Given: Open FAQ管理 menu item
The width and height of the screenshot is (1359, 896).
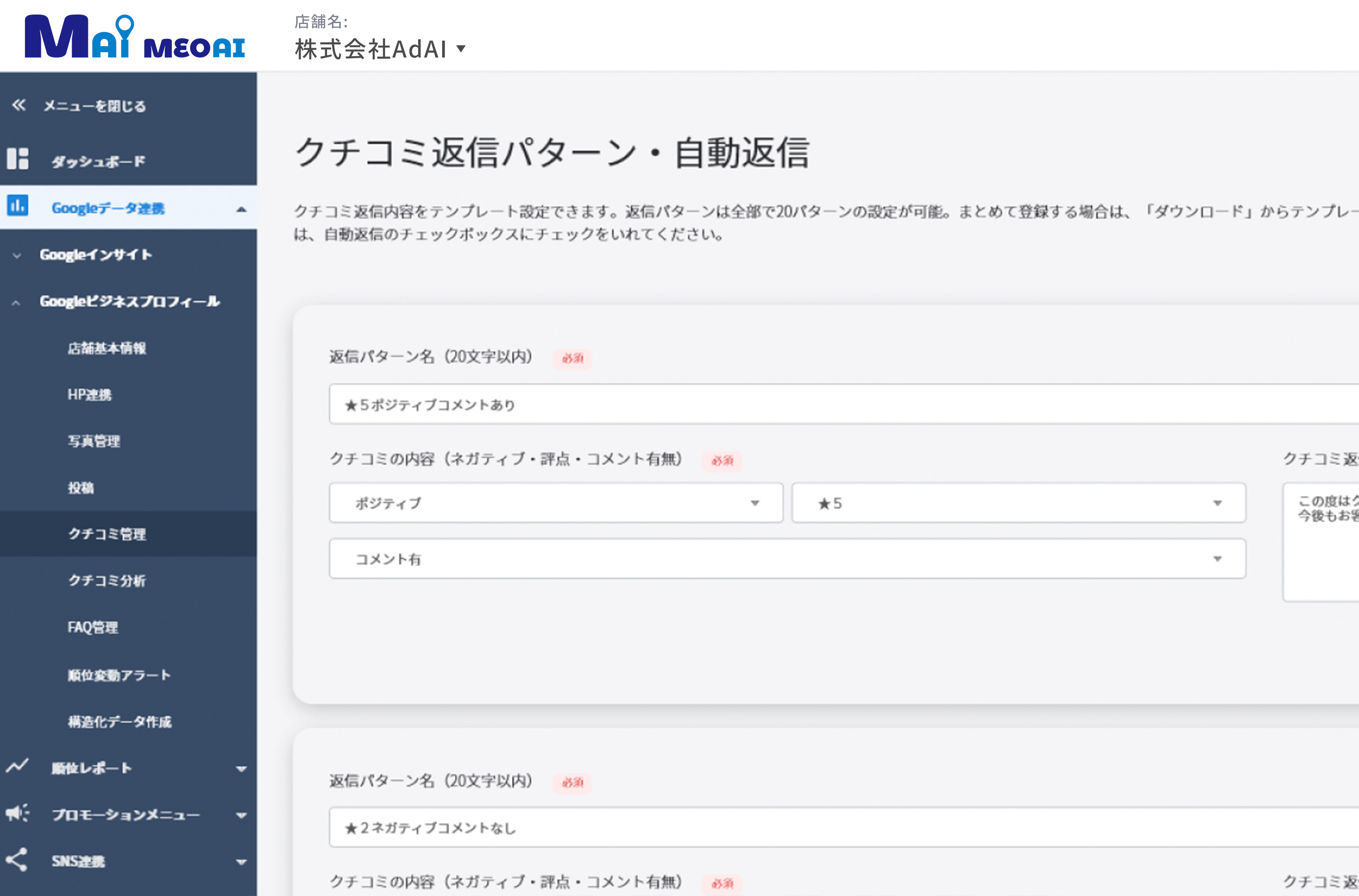Looking at the screenshot, I should point(93,627).
